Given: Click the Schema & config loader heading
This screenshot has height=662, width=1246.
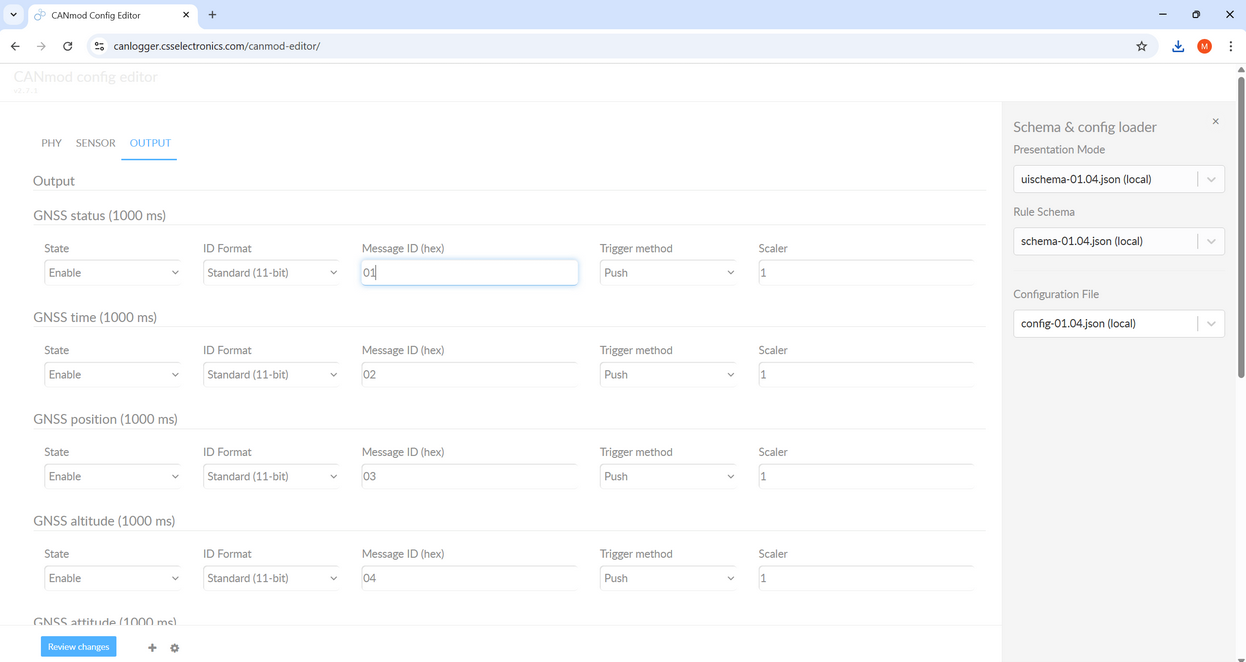Looking at the screenshot, I should (x=1085, y=127).
